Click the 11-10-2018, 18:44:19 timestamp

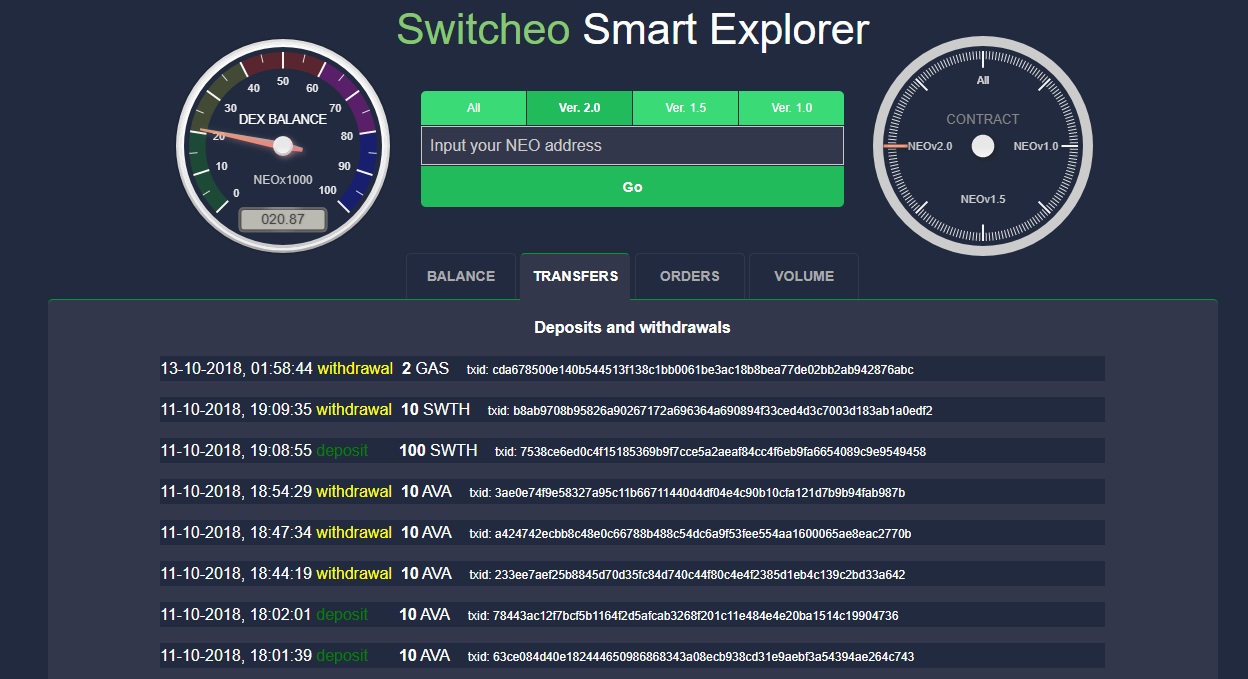coord(237,574)
